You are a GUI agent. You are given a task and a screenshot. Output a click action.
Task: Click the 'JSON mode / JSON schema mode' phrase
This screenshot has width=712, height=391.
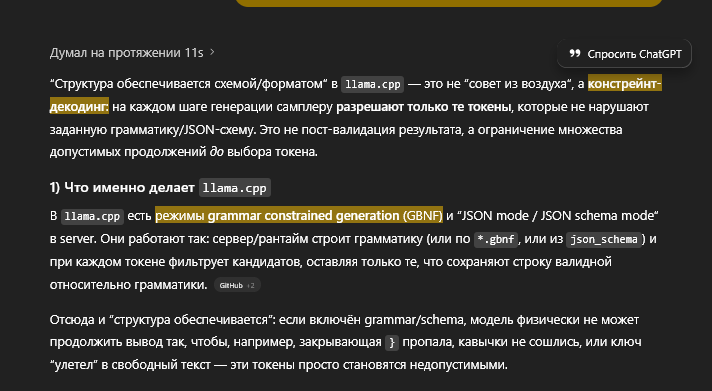[559, 216]
